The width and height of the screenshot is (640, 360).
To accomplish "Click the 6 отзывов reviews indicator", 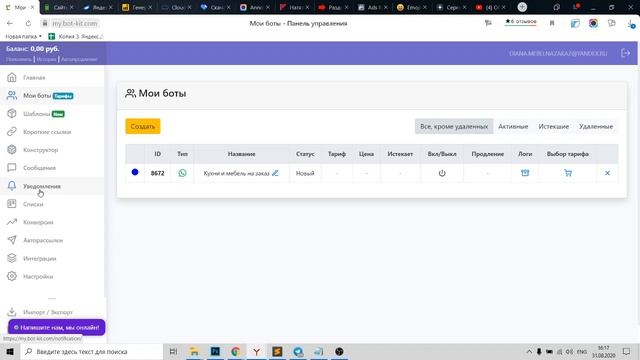I will [520, 22].
